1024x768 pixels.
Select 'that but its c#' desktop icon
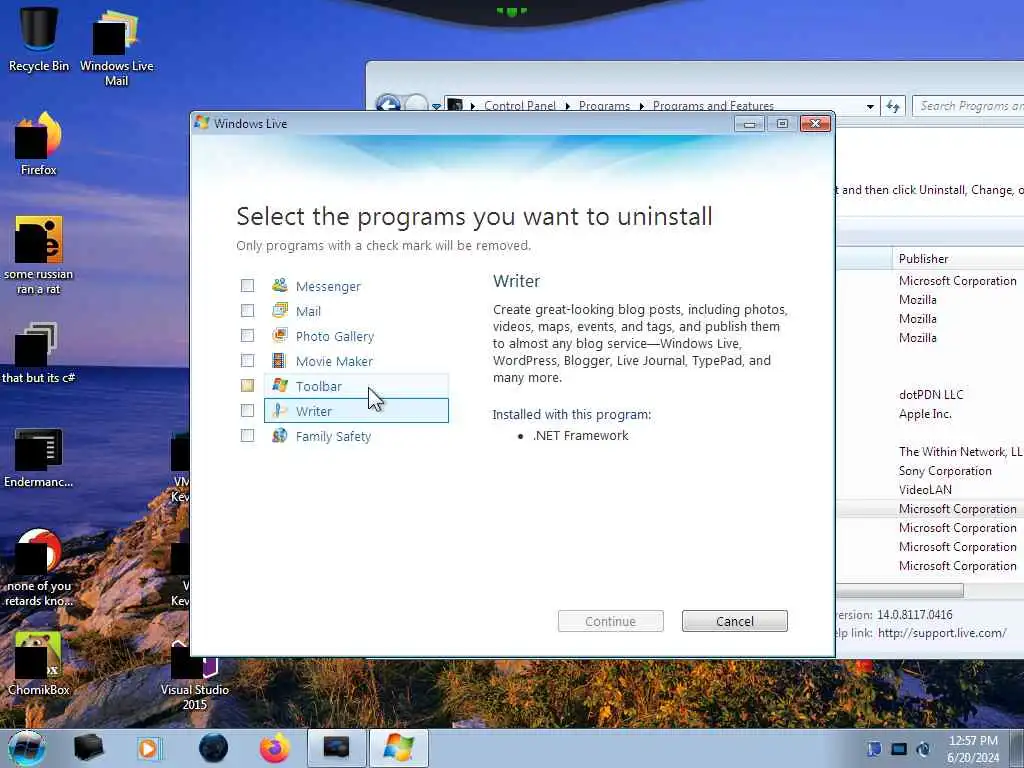click(39, 352)
